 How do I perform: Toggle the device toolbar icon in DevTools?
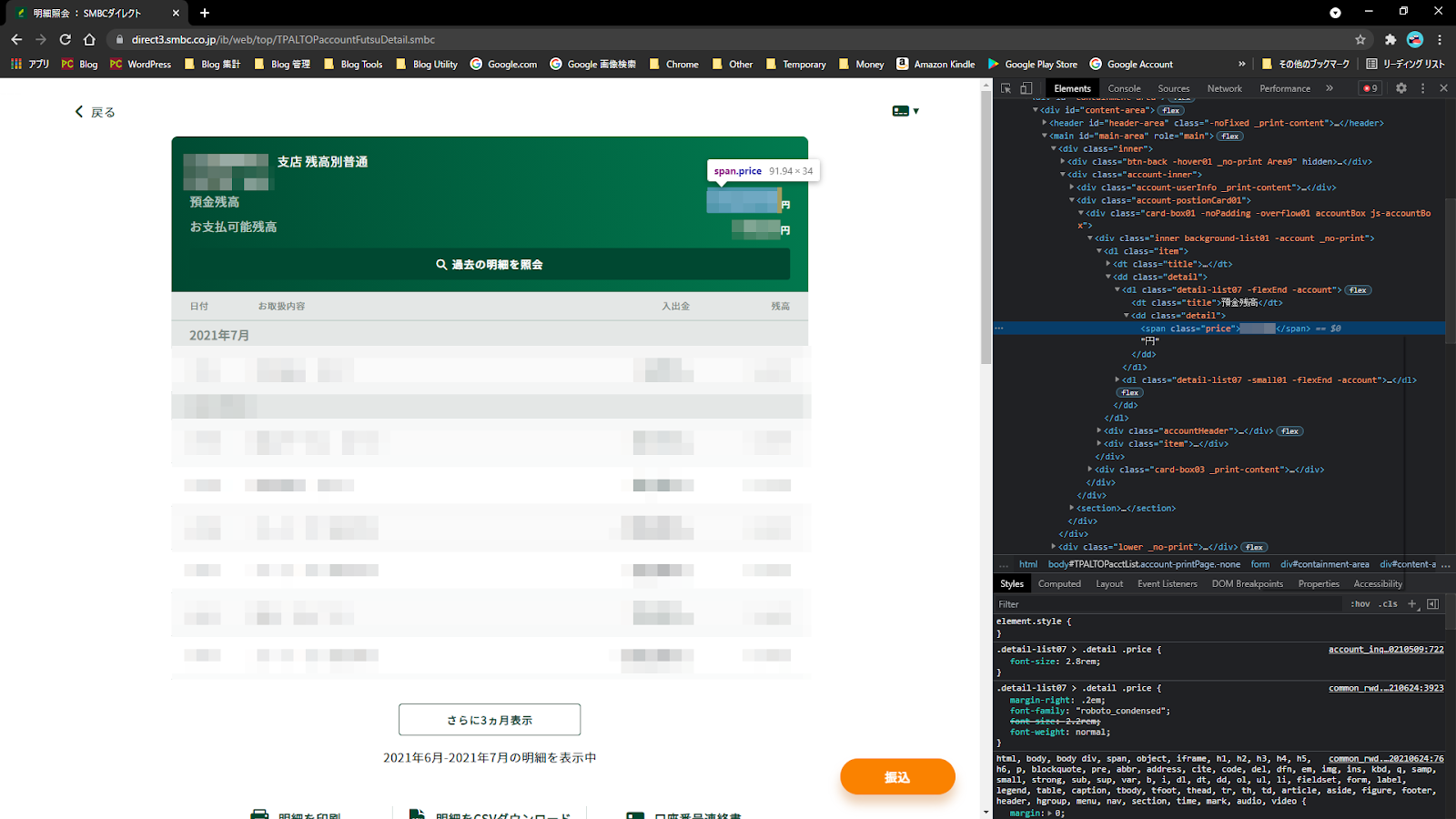(1026, 88)
